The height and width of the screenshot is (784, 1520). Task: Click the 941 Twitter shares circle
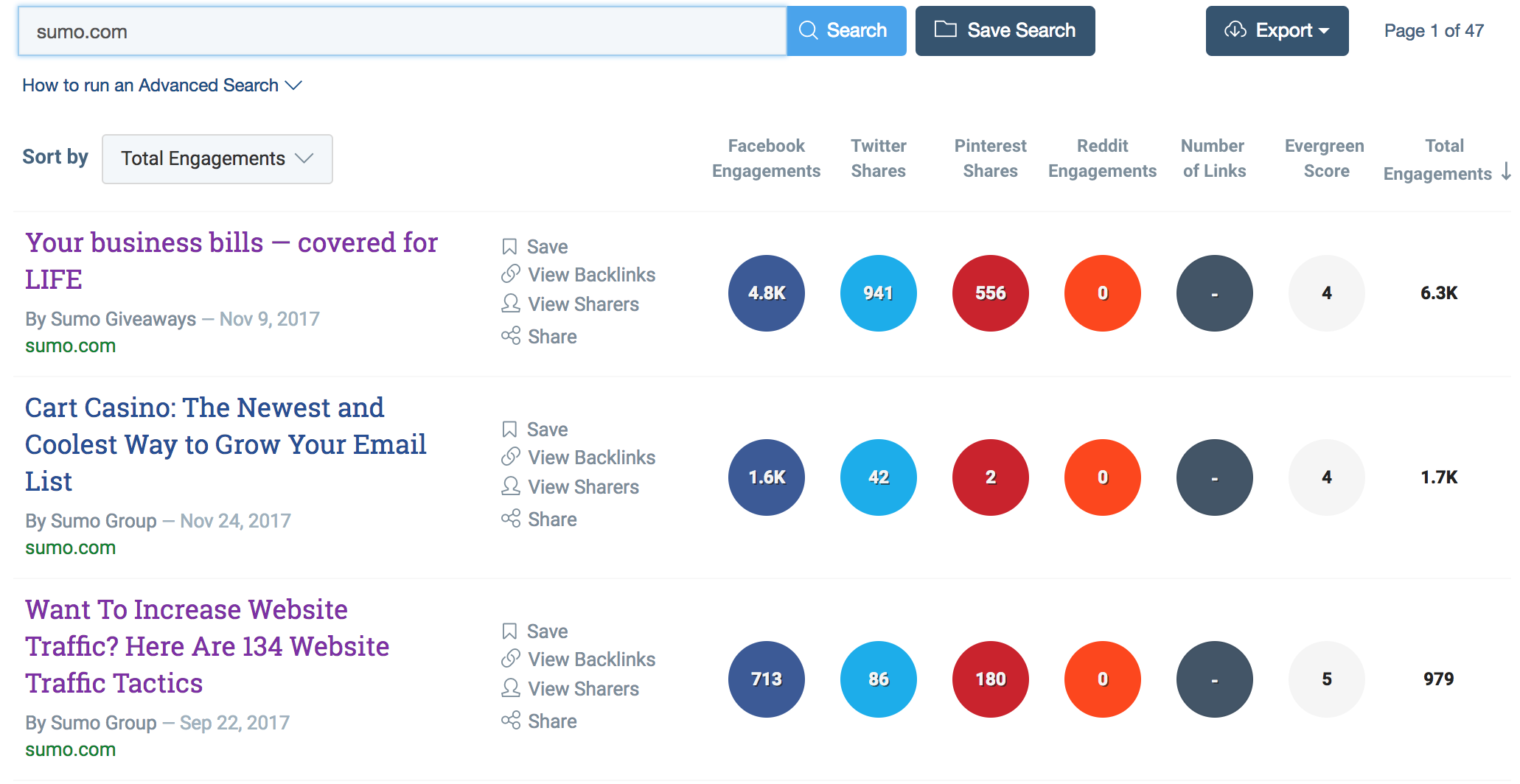pos(879,293)
